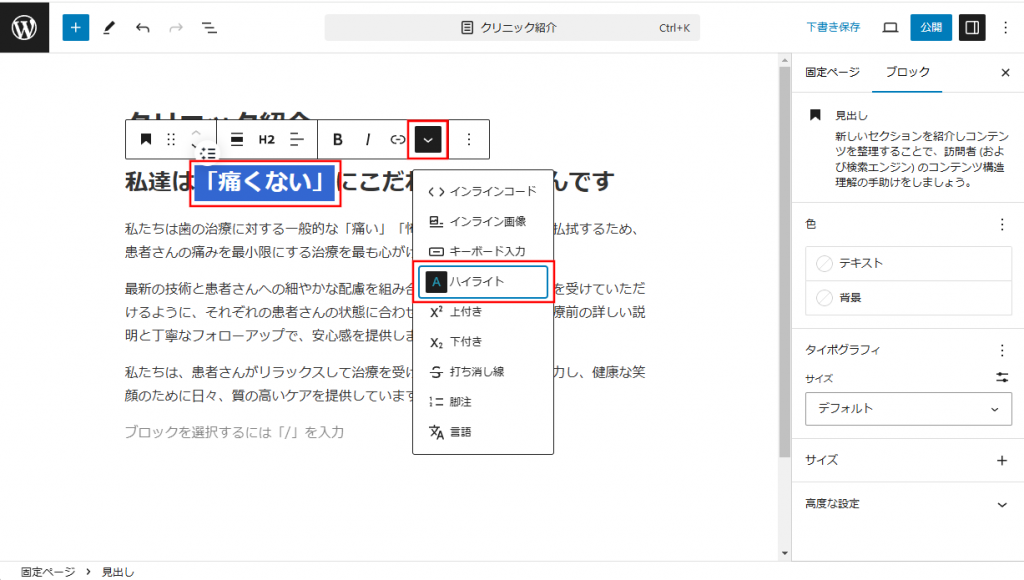Click 下書き保存 to save draft
Viewport: 1024px width, 580px height.
coord(833,28)
